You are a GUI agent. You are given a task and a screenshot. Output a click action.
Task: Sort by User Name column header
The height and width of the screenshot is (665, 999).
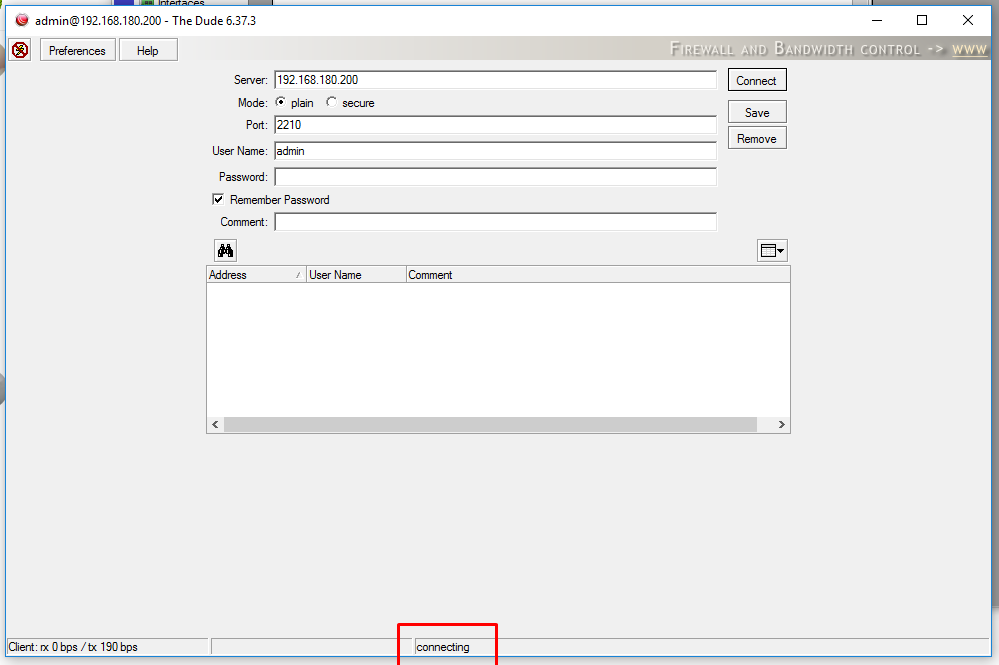tap(356, 275)
